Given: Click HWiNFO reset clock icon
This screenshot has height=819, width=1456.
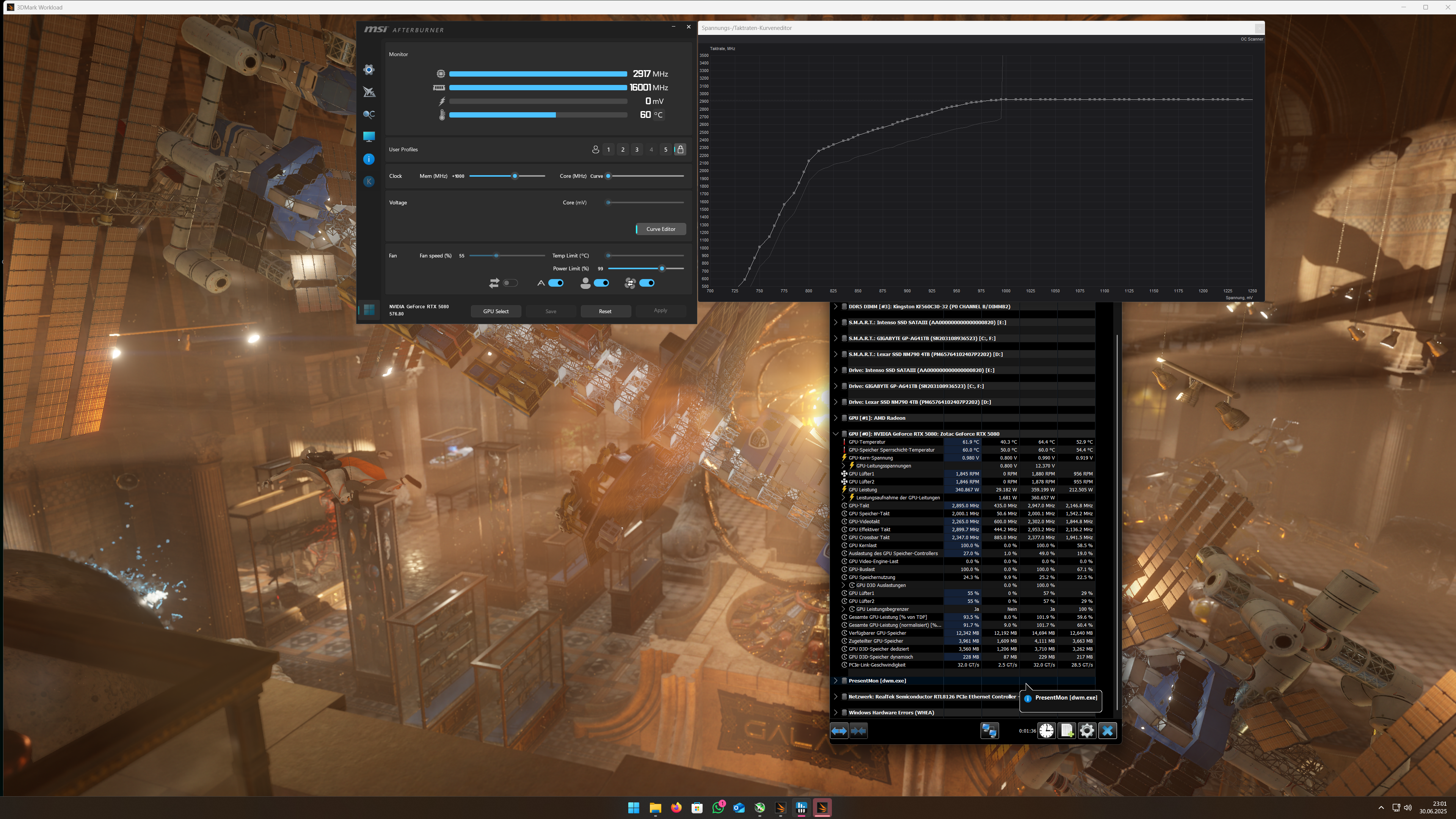Looking at the screenshot, I should click(x=1046, y=731).
